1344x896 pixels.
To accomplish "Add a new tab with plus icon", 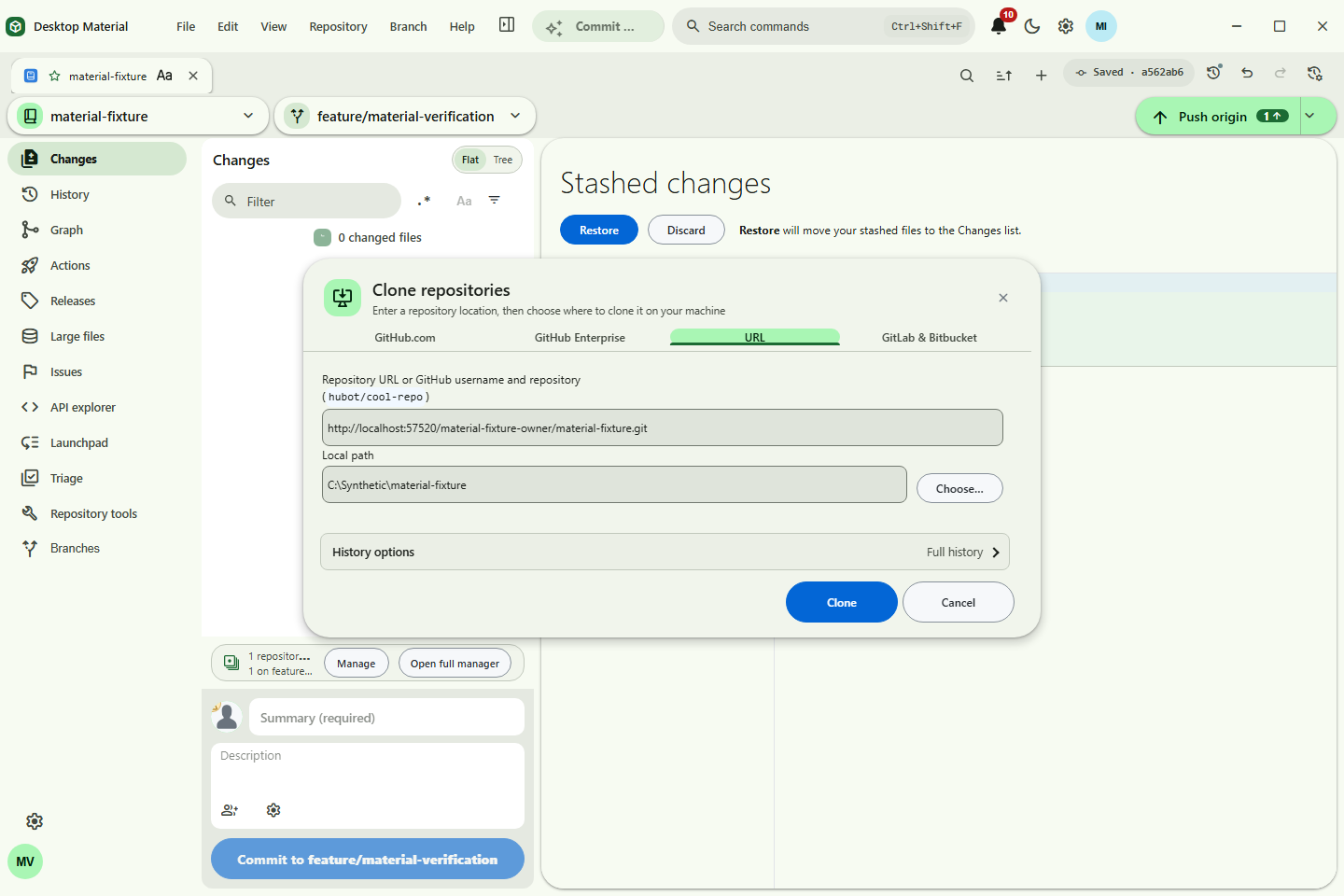I will (1042, 76).
